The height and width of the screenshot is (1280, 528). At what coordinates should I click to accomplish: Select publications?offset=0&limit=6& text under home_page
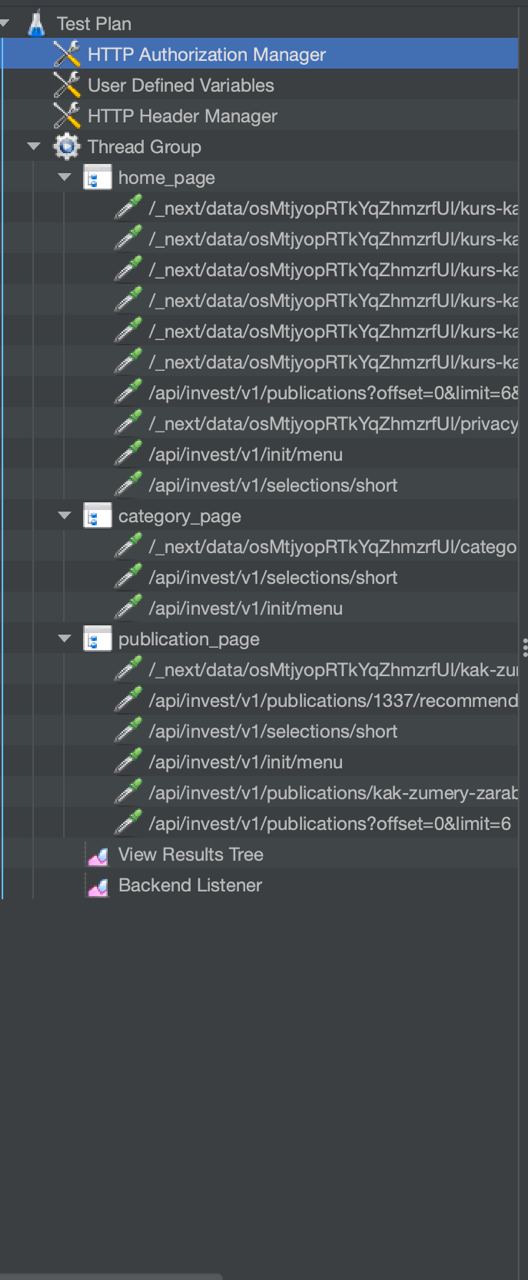point(334,393)
